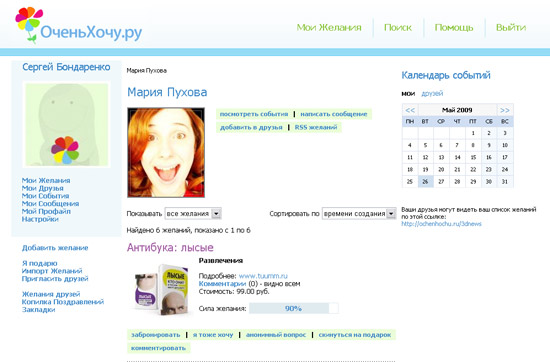Image resolution: width=550 pixels, height=362 pixels.
Task: Click Пригласить друзей link
Action: pyautogui.click(x=55, y=279)
